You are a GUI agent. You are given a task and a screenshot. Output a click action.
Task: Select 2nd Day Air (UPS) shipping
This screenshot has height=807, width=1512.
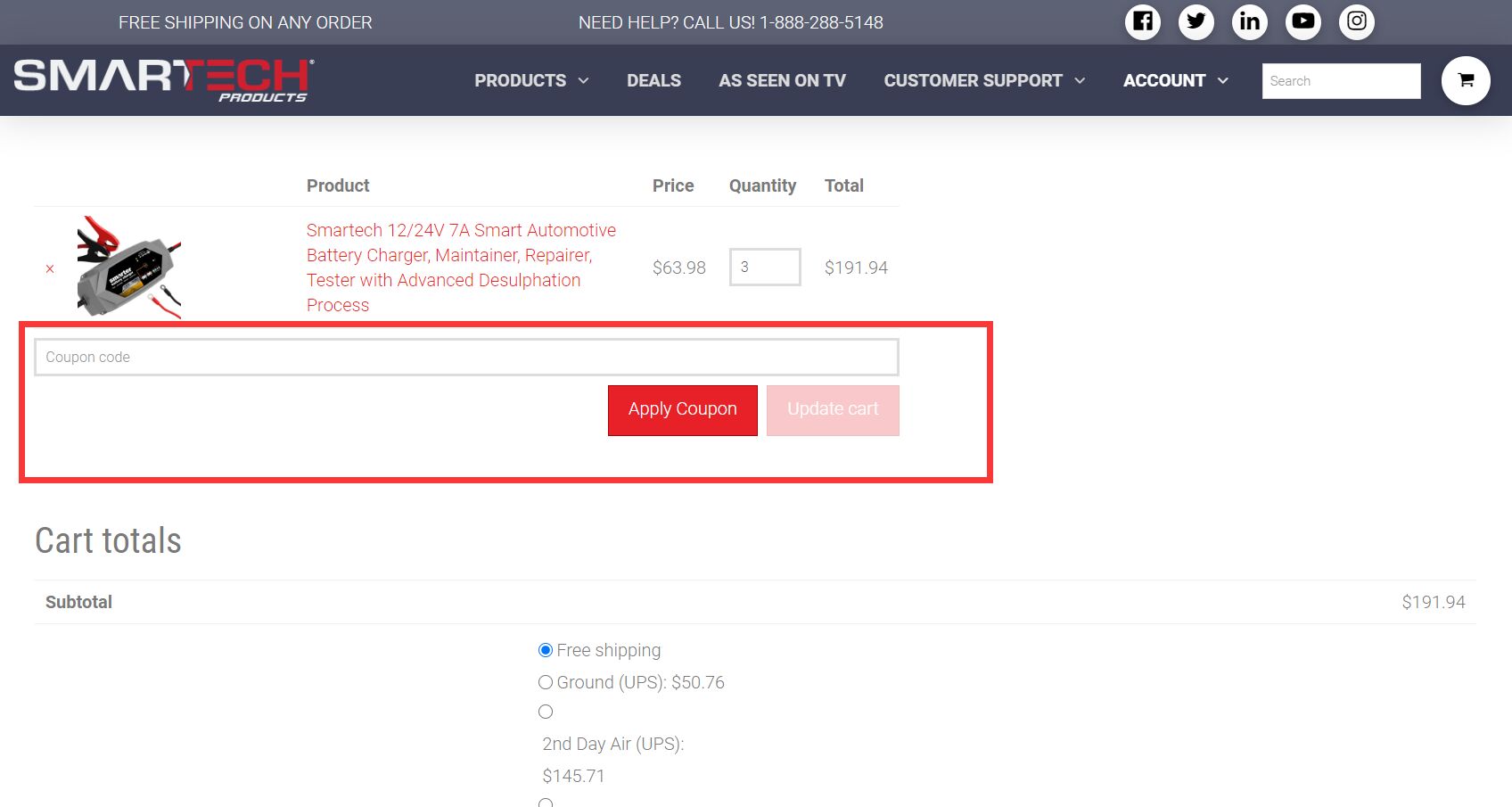pyautogui.click(x=546, y=712)
